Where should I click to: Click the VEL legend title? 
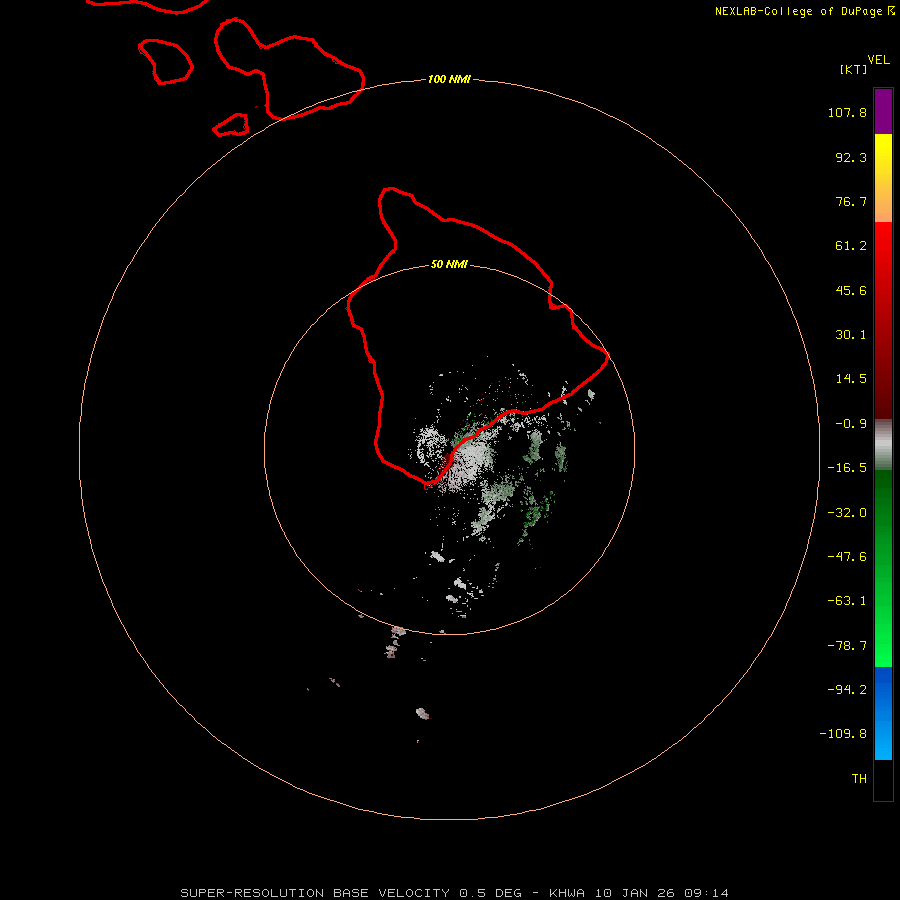878,60
